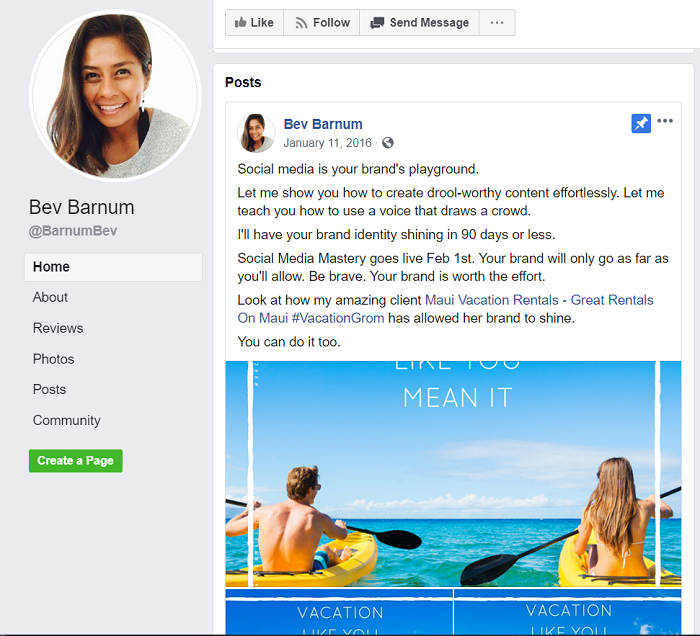Screen dimensions: 700x636
Task: Open the lower-left Vacation photo tile
Action: 339,611
